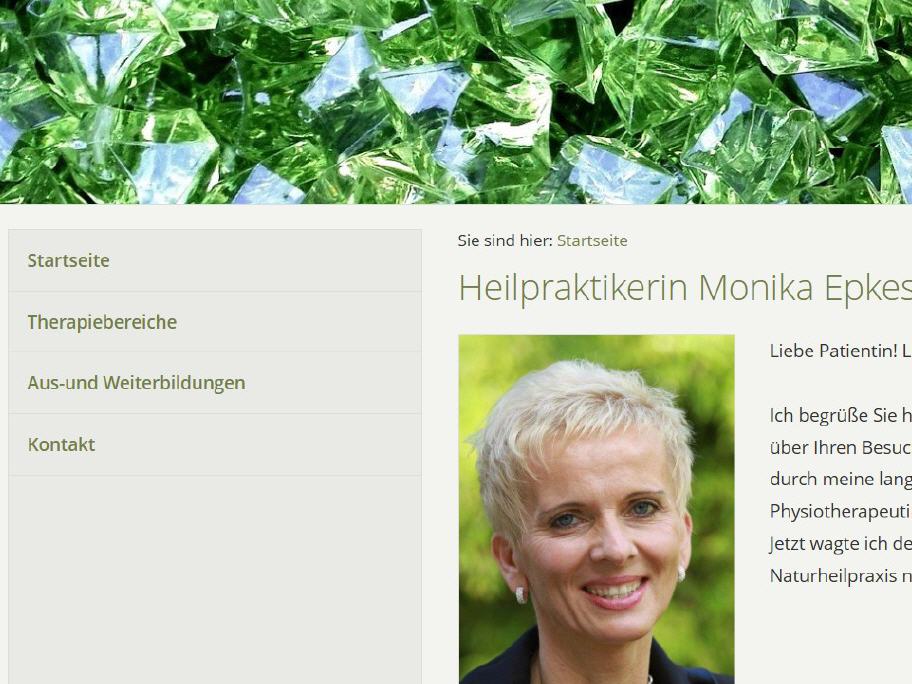Click the name Monika in the heading

(x=755, y=287)
